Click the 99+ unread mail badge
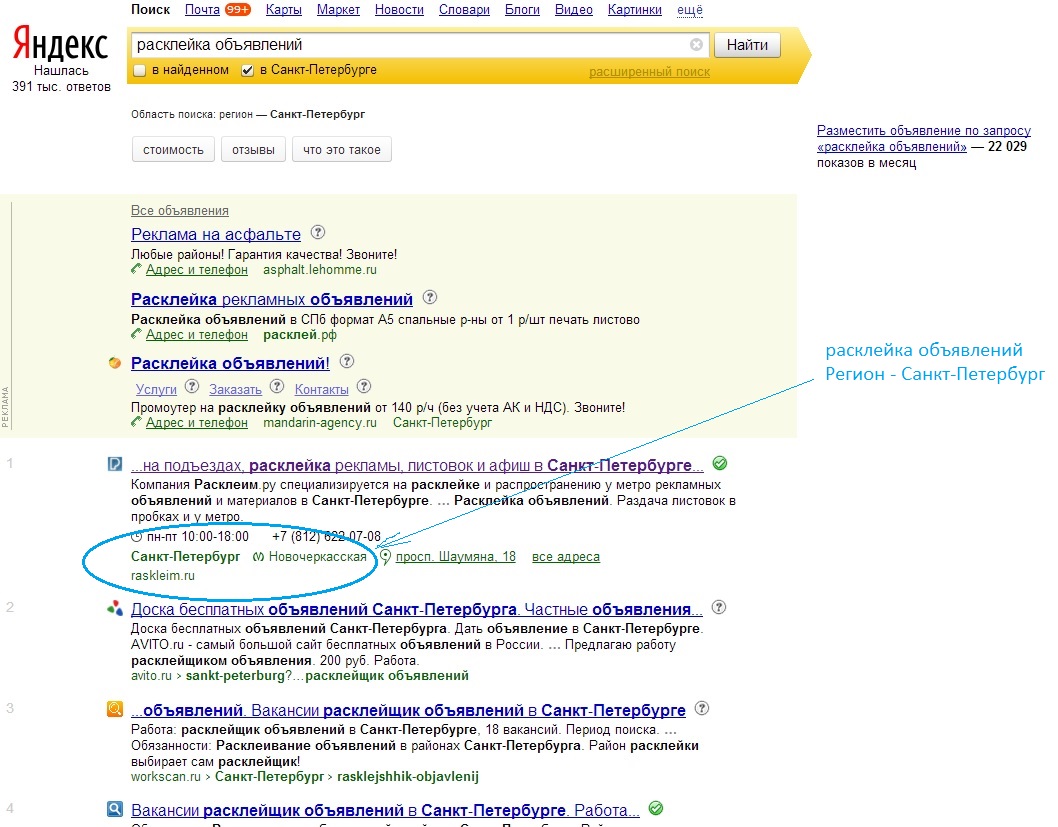 (238, 9)
